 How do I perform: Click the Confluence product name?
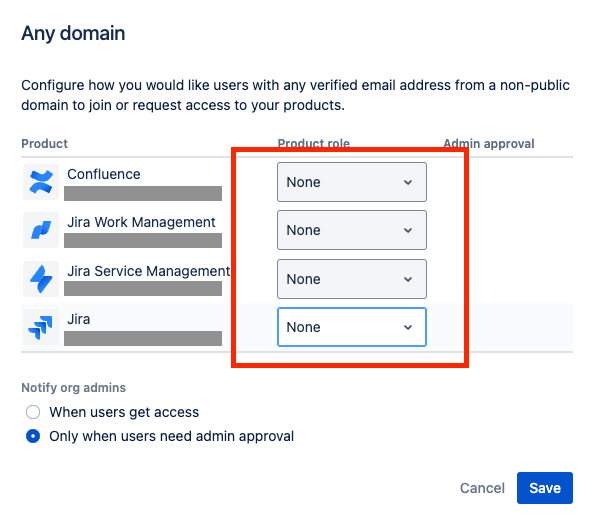pyautogui.click(x=104, y=174)
